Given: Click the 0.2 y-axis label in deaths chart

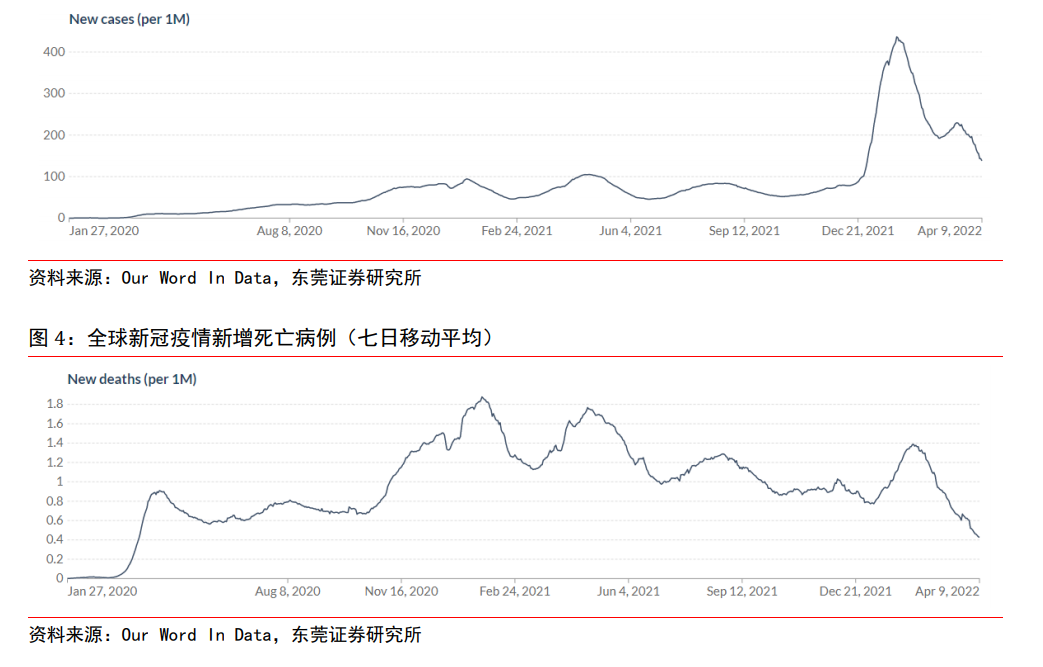Looking at the screenshot, I should [55, 559].
